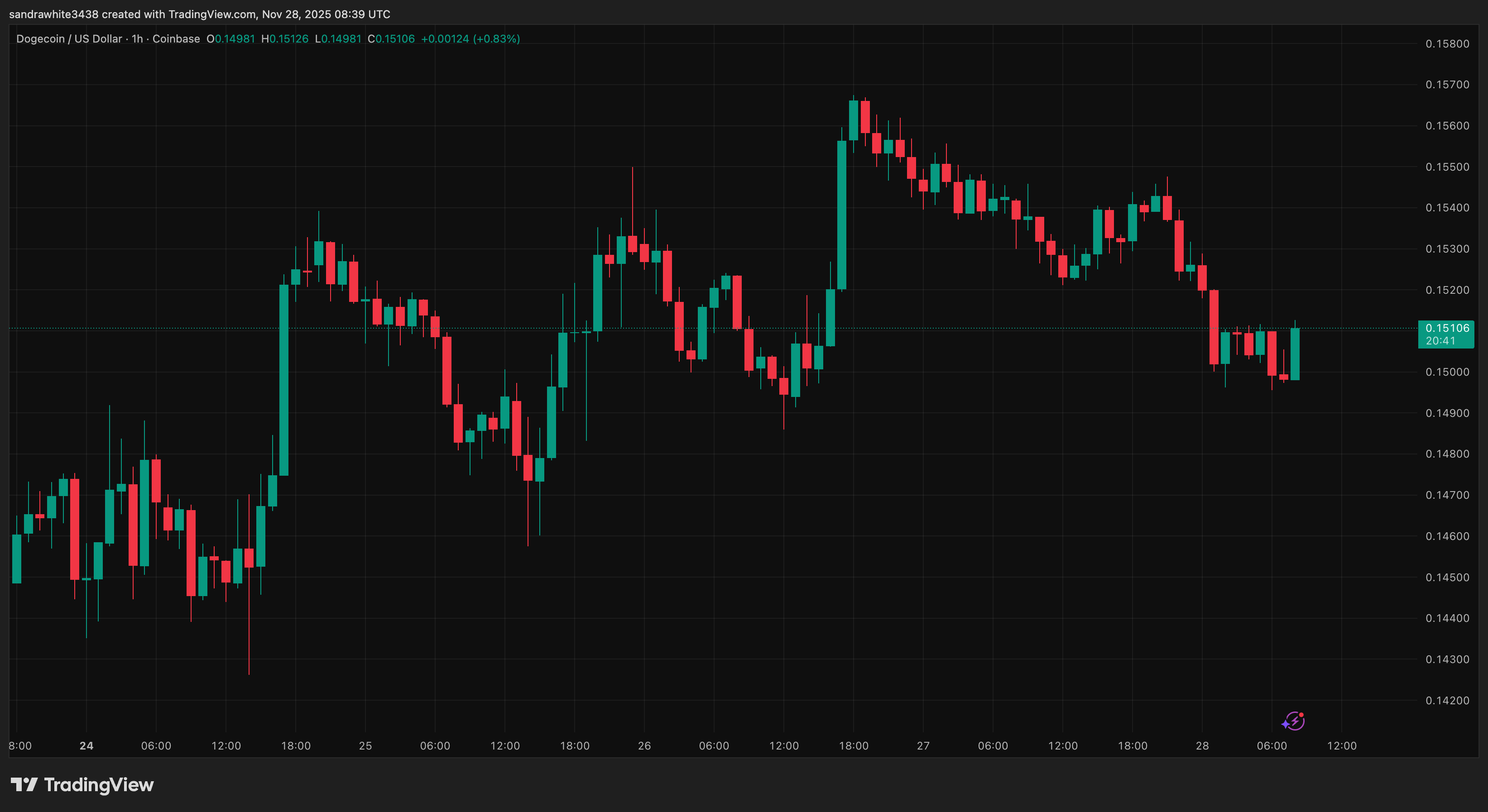Toggle the low value L0.14981
Screen dimensions: 1488x812
coord(339,38)
